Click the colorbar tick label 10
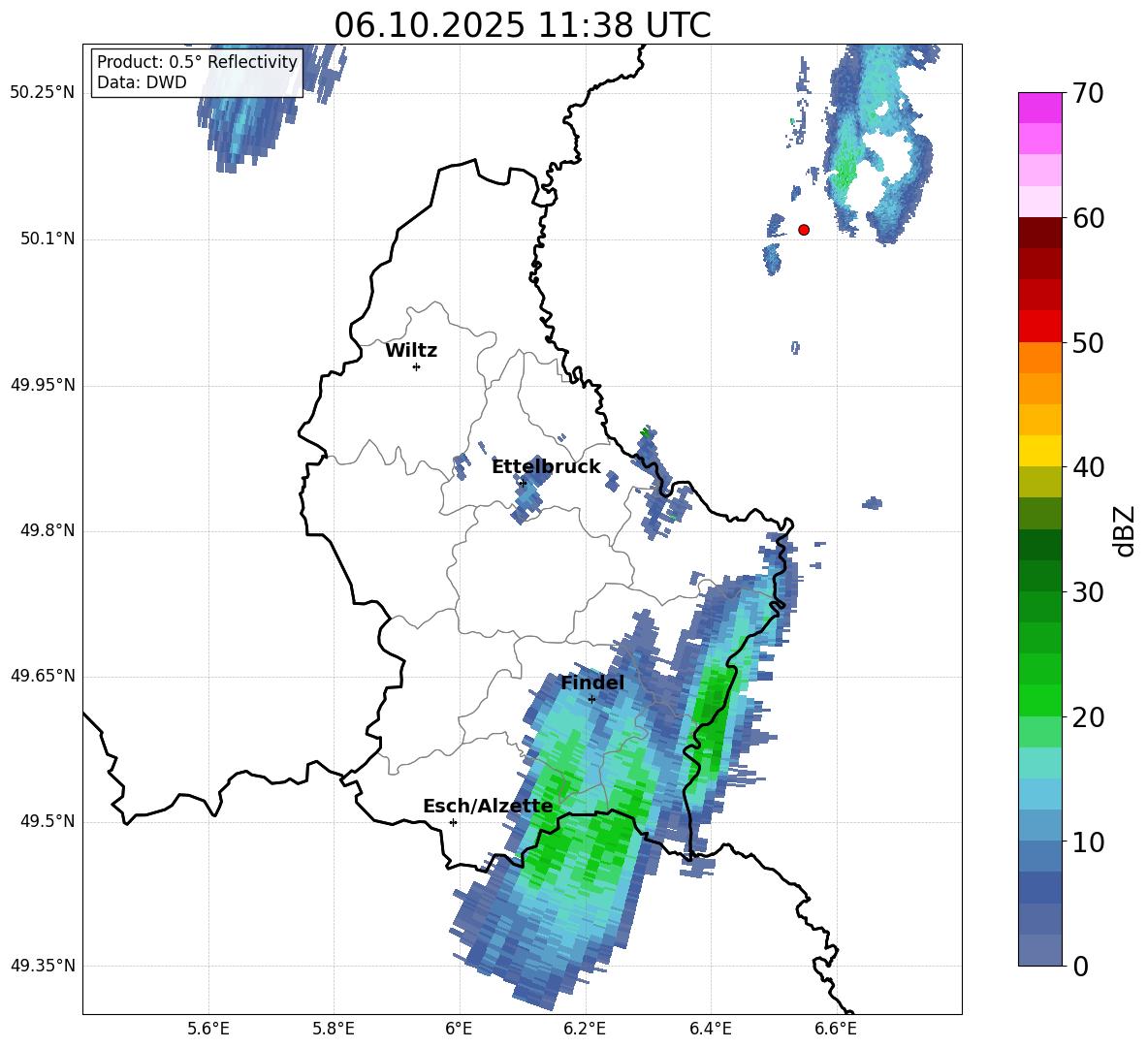The width and height of the screenshot is (1148, 1048). [1088, 842]
